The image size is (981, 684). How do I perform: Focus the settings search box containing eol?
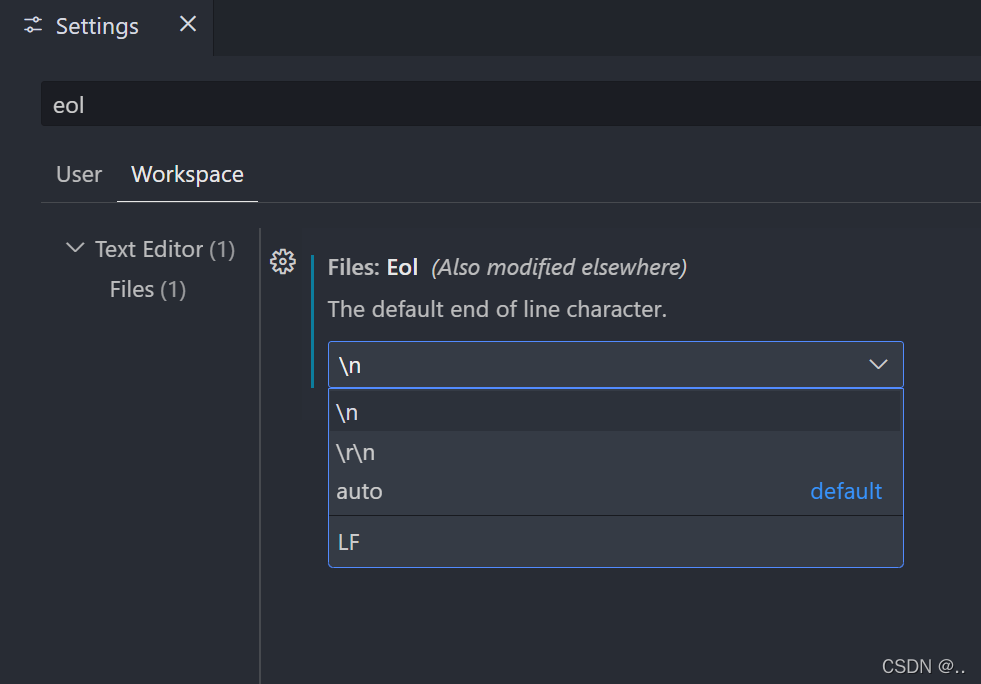[x=500, y=105]
